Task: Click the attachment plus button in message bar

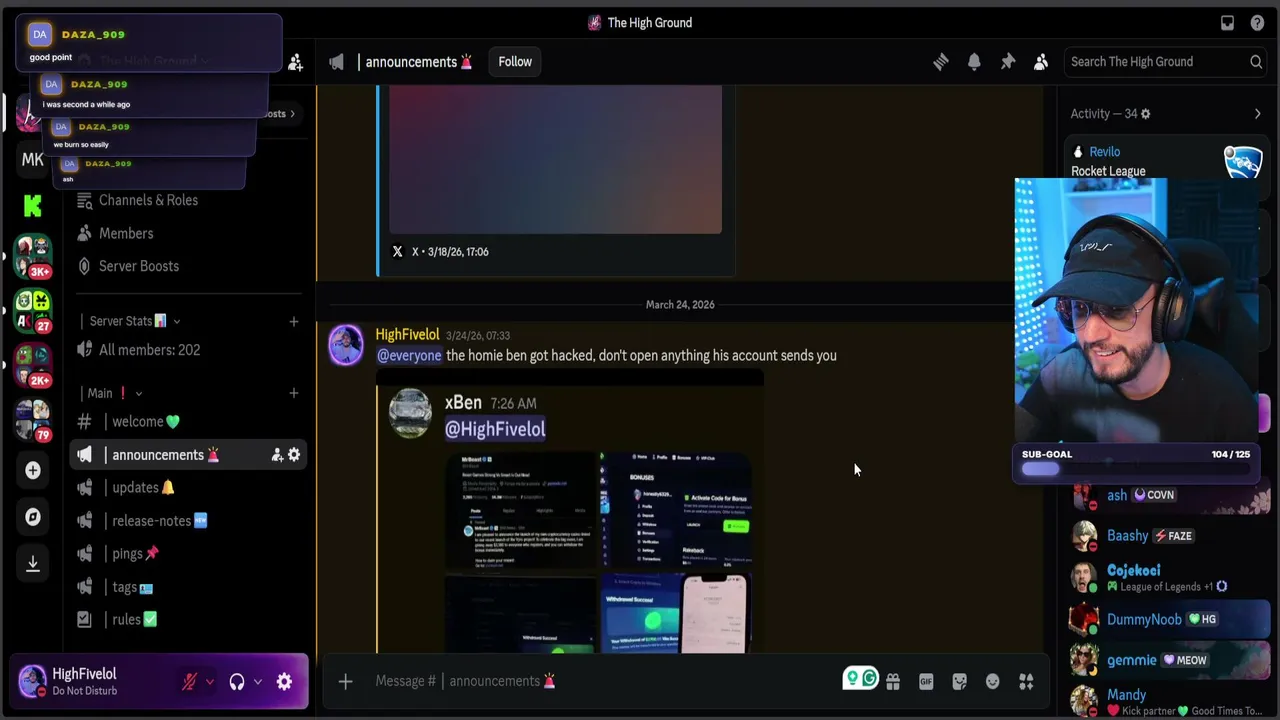Action: click(345, 681)
